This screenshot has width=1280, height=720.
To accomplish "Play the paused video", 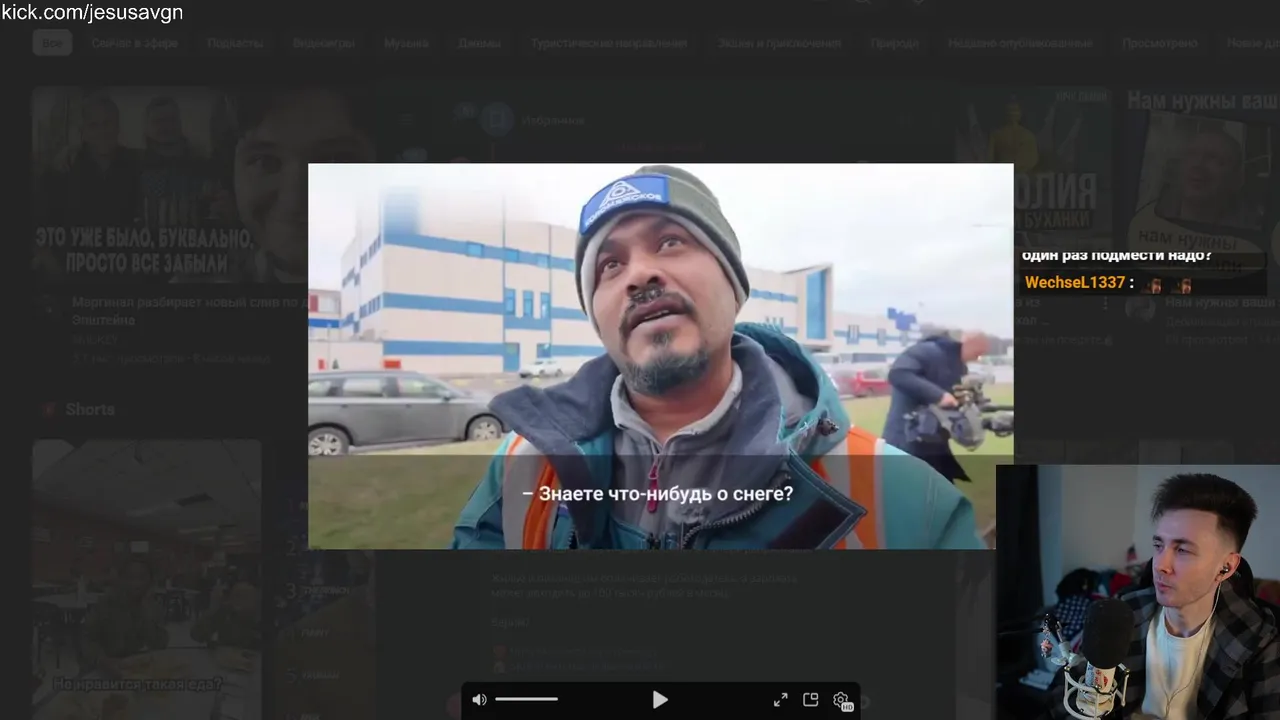I will (660, 700).
